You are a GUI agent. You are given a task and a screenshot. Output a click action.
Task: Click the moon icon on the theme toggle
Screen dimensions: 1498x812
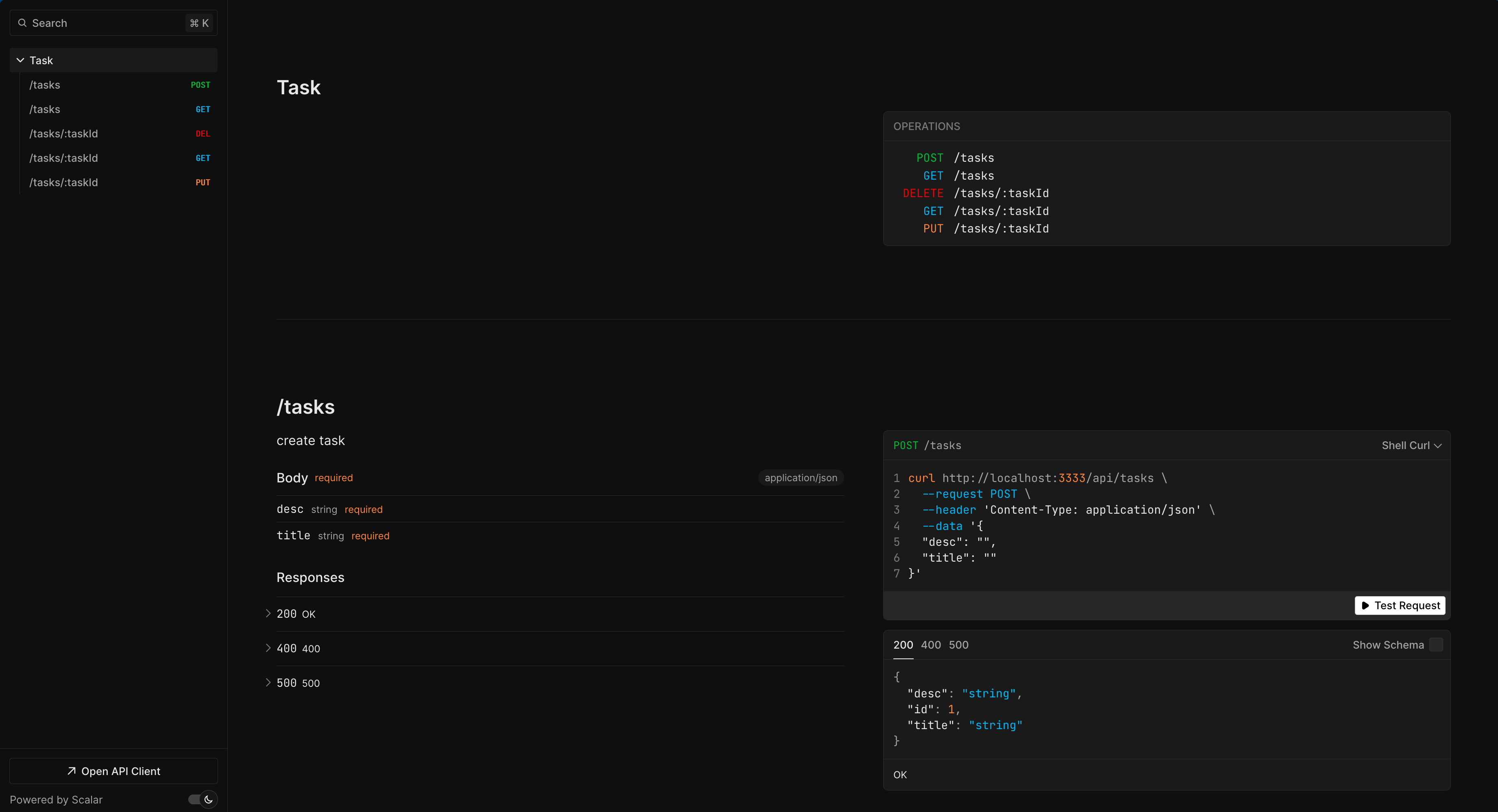click(208, 799)
